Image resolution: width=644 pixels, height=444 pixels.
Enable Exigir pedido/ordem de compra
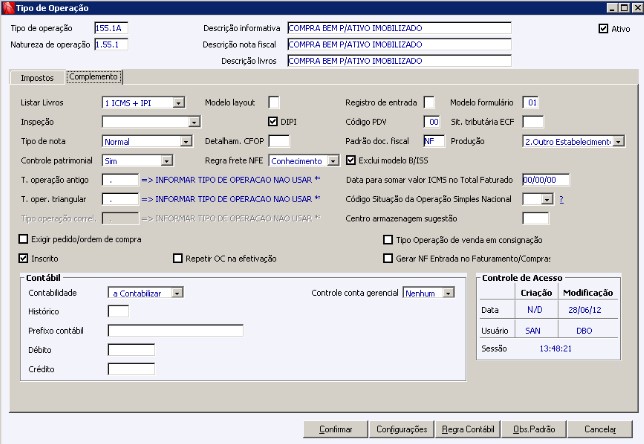tap(23, 239)
